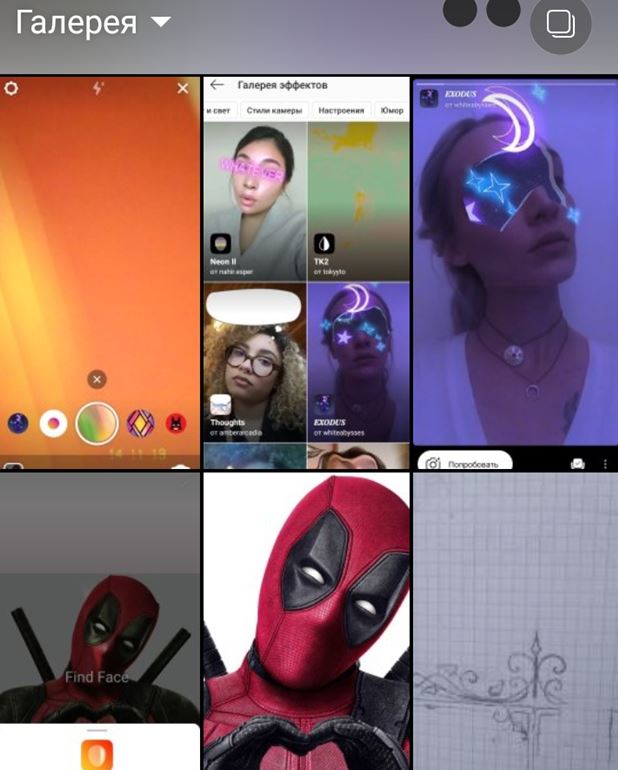Click the EXODUS effect tile by whiteabysses
The image size is (618, 770).
358,362
